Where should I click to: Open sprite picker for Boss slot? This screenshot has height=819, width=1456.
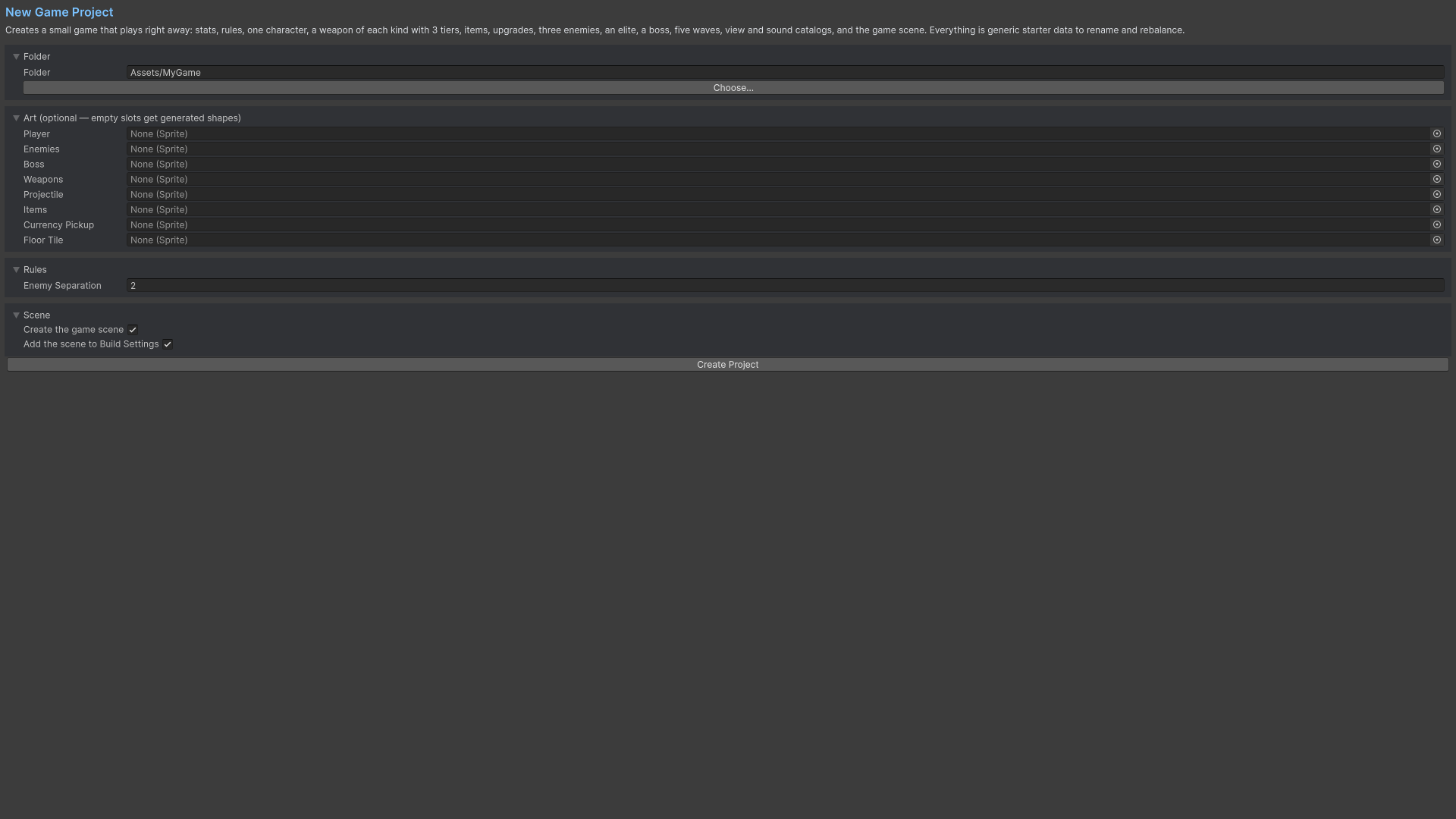click(1436, 164)
